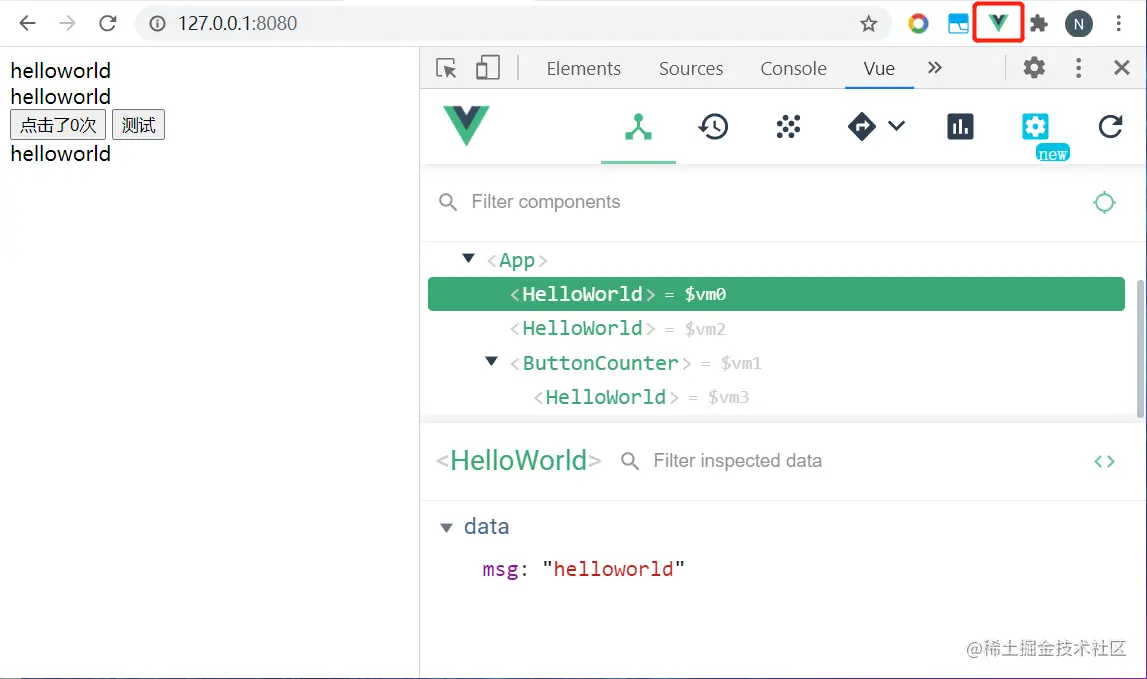Click the Vue.js extension icon in toolbar

coord(998,23)
